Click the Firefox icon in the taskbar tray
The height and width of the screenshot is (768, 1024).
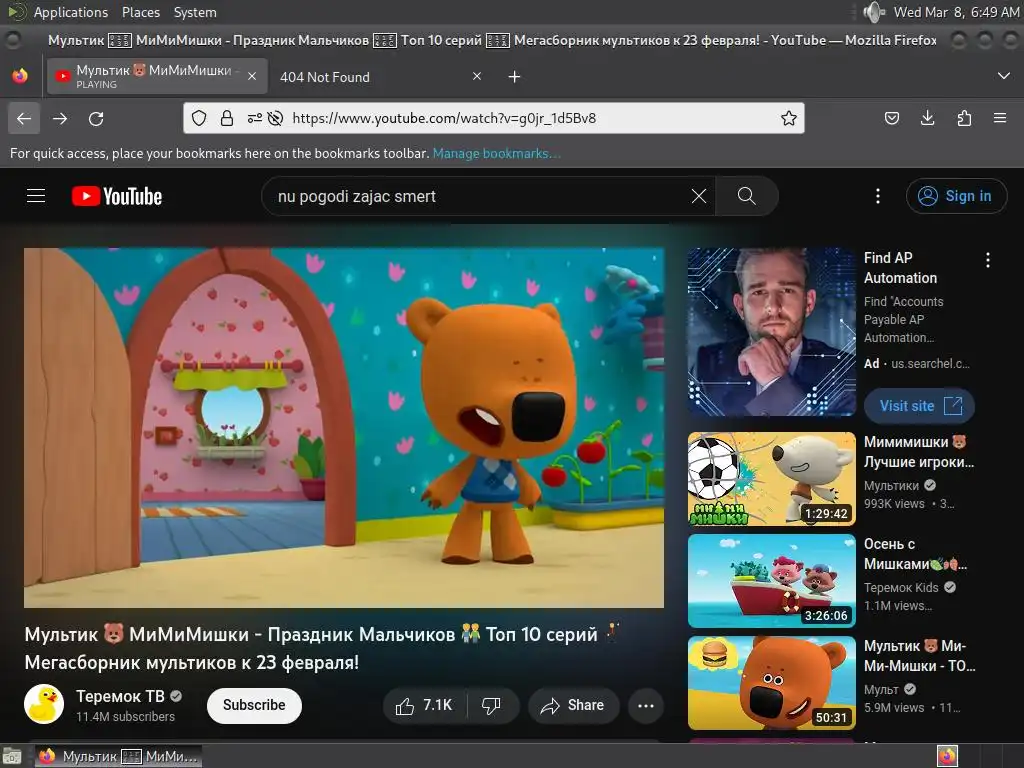point(948,756)
